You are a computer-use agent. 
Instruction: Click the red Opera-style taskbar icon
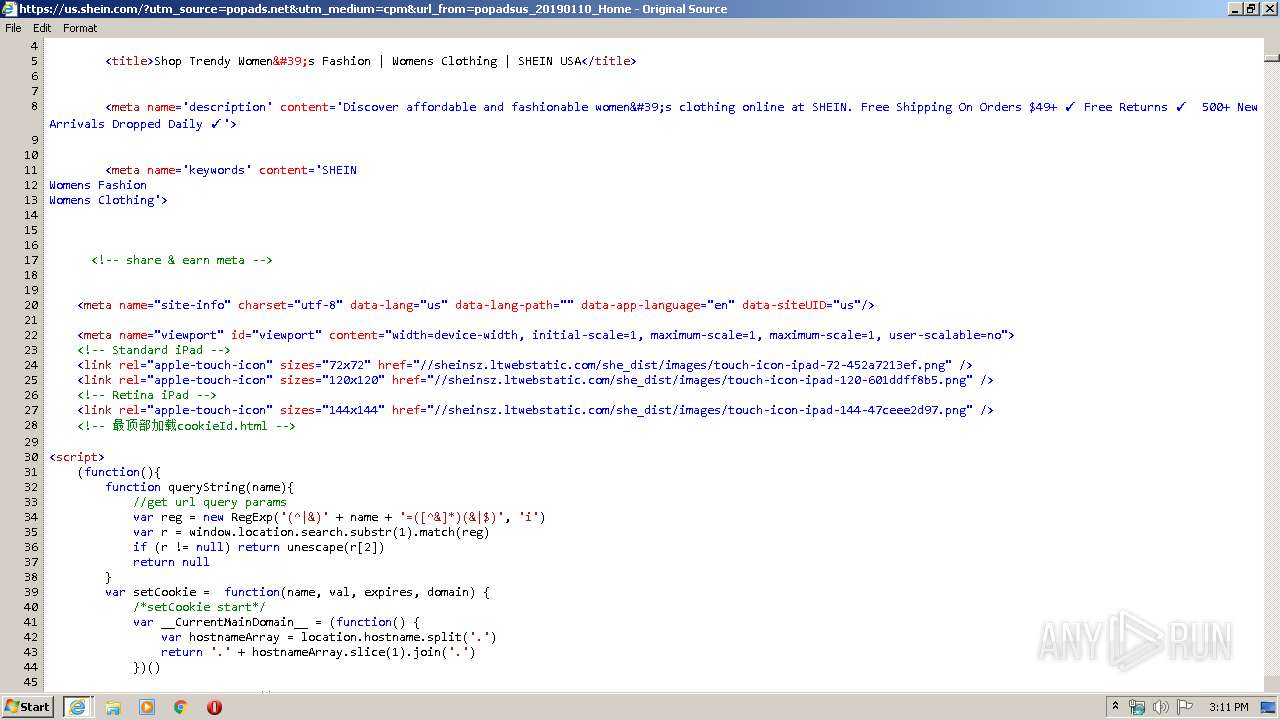pyautogui.click(x=214, y=707)
